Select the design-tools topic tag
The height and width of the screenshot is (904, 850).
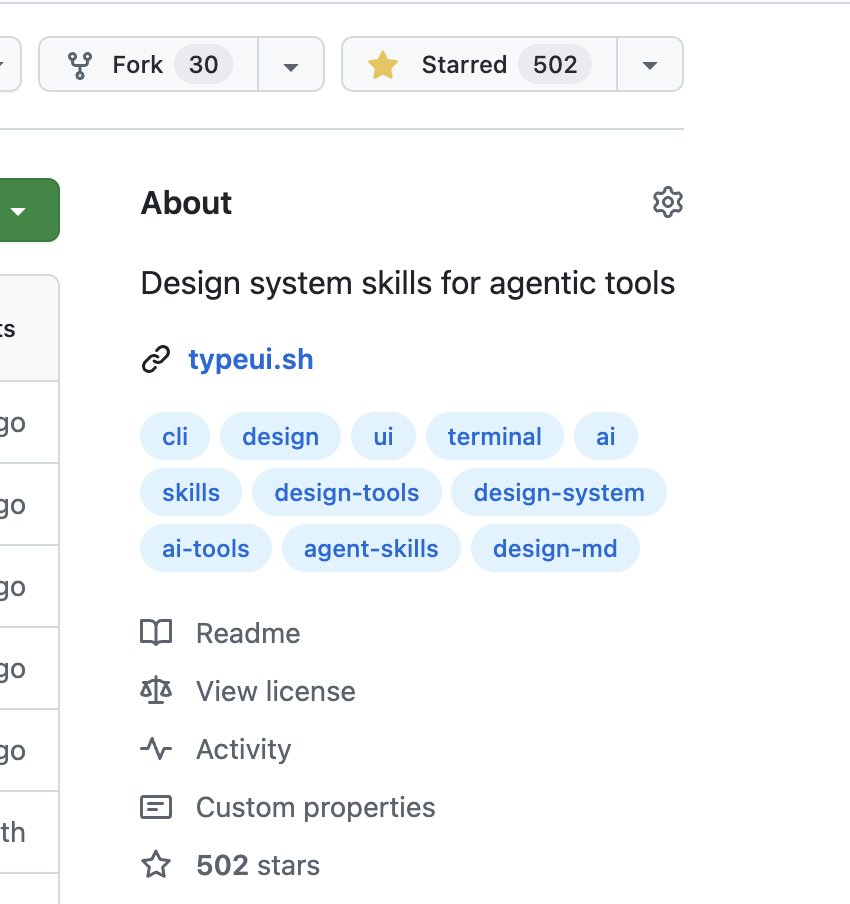(347, 492)
